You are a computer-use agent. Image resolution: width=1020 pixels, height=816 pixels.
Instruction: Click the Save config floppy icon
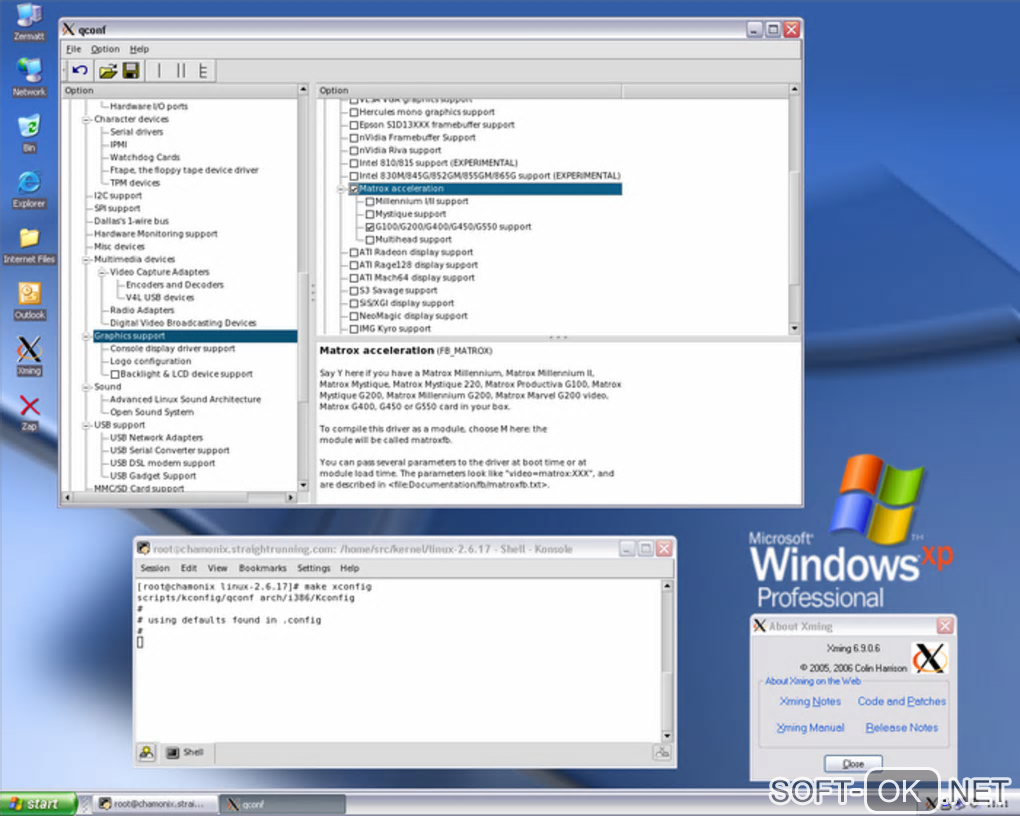[131, 70]
